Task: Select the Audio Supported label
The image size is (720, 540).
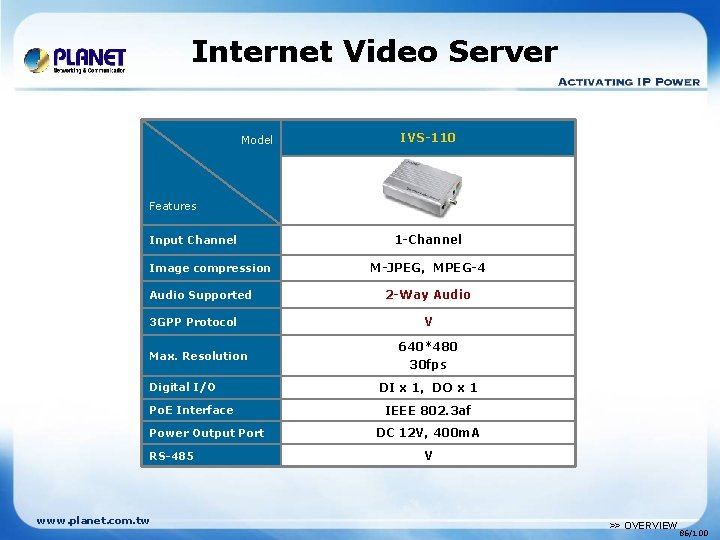Action: click(200, 295)
